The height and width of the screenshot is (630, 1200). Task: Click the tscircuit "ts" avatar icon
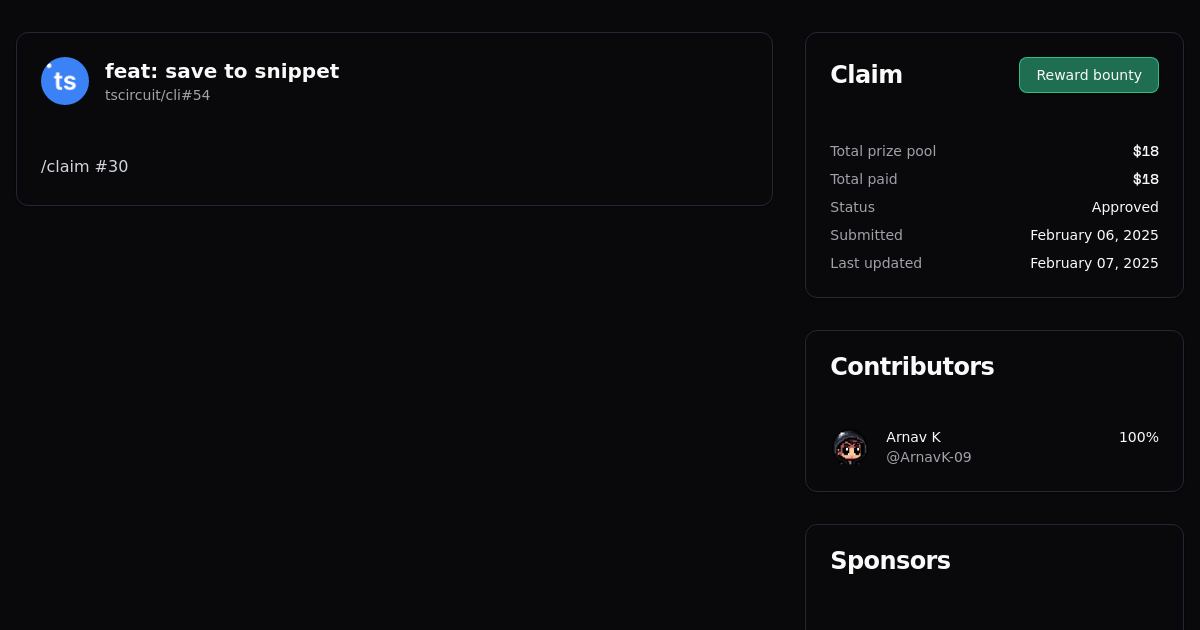pos(65,81)
